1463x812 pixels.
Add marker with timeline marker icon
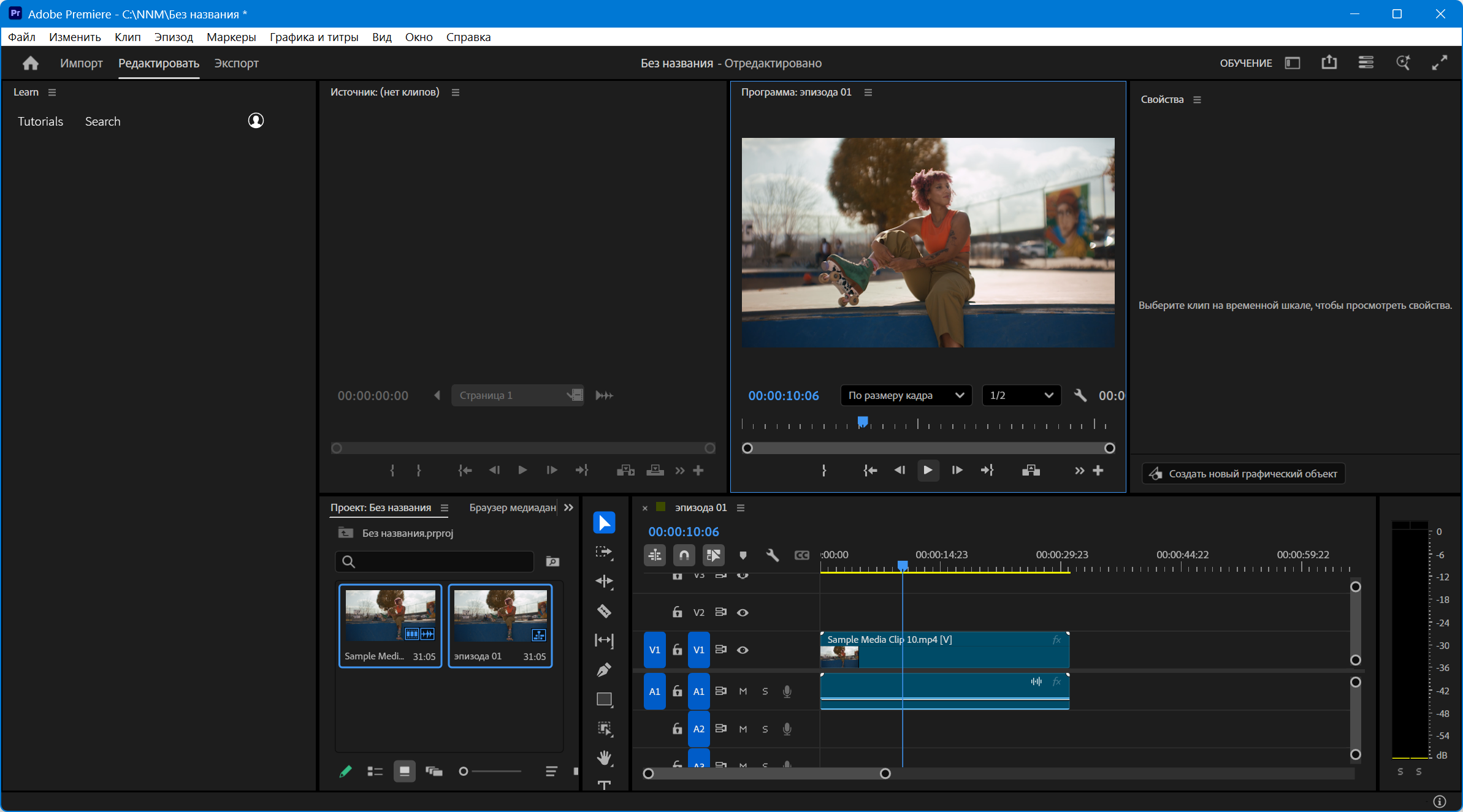(743, 555)
